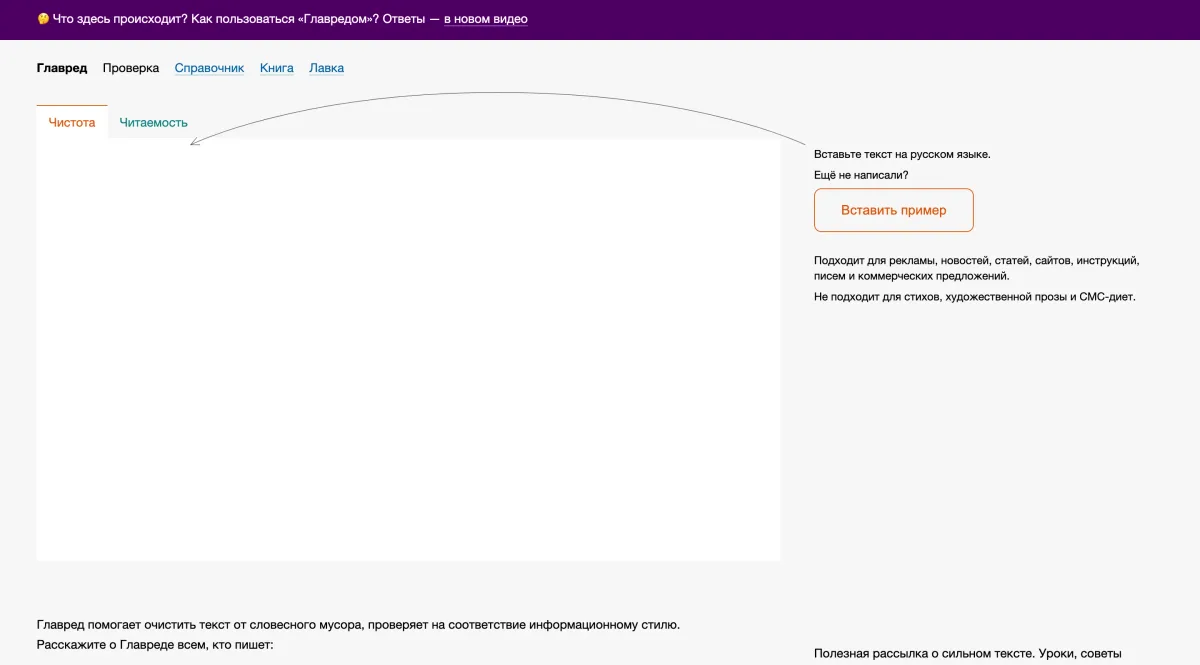Screen dimensions: 1200x665
Task: Switch to the Чистота tab
Action: 72,123
